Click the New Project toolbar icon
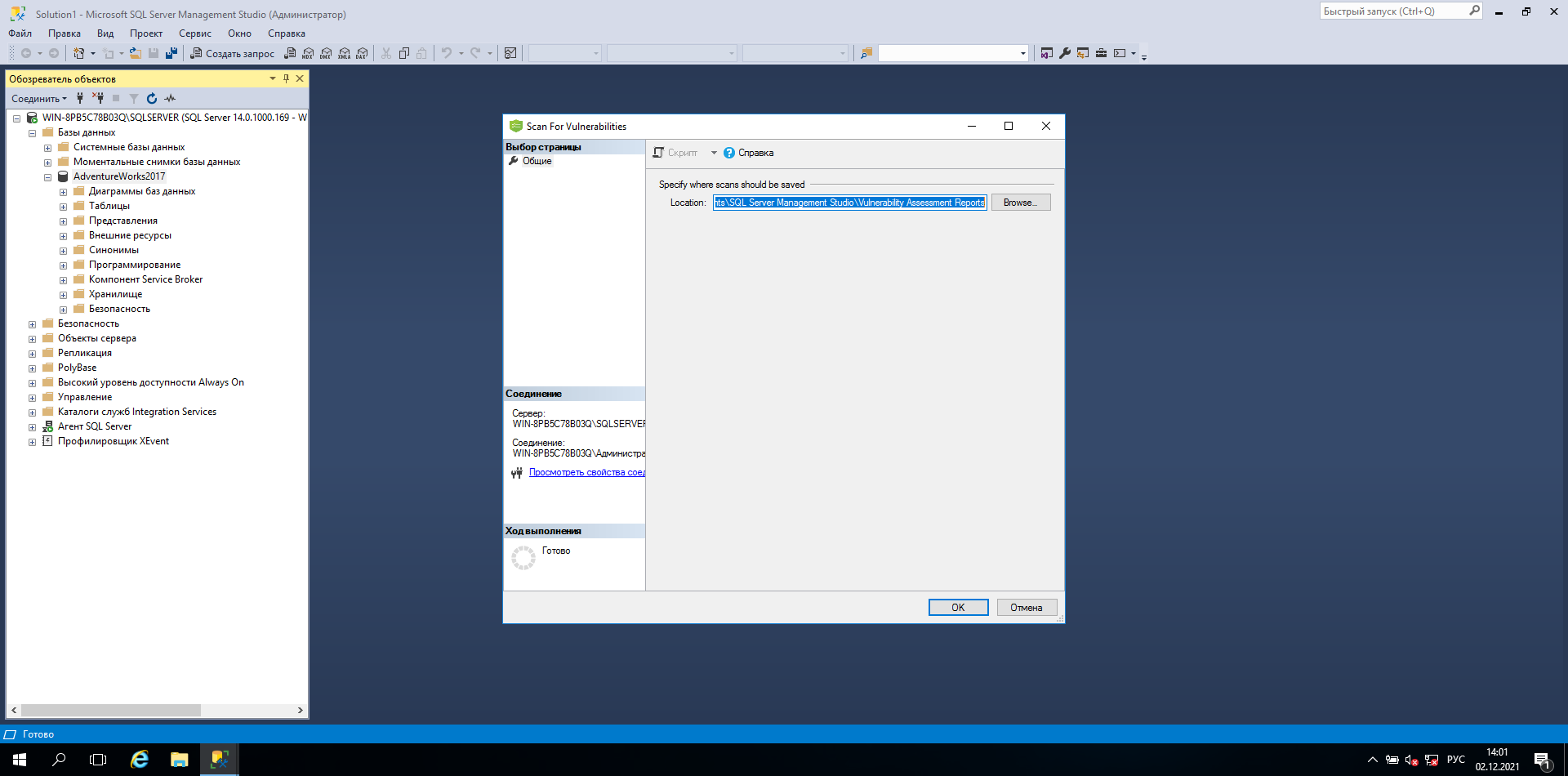The height and width of the screenshot is (776, 1568). pyautogui.click(x=79, y=53)
